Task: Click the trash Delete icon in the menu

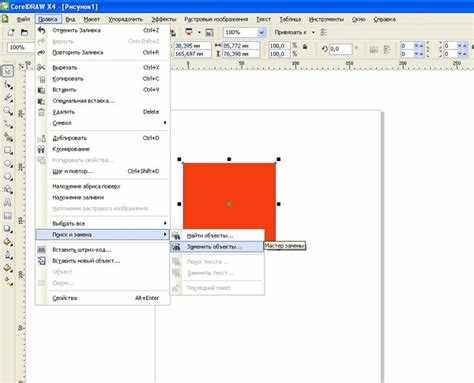Action: coord(41,112)
